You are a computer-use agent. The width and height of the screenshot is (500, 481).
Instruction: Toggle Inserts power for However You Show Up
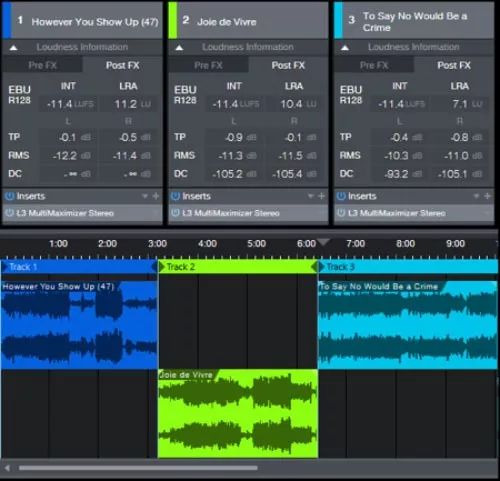click(x=9, y=196)
